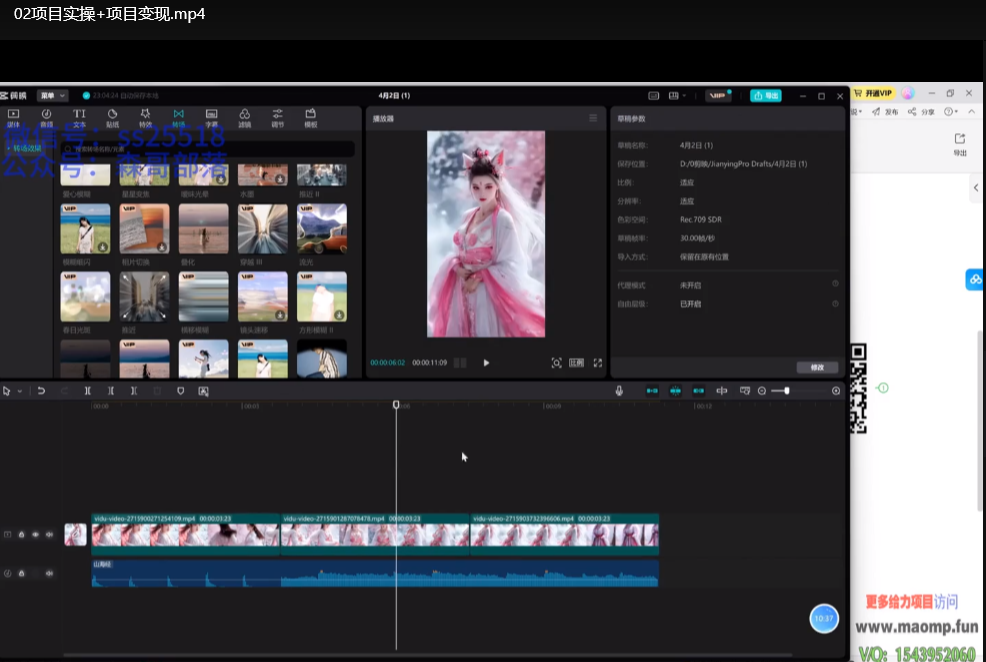Click 分享 in the background window
The image size is (986, 662).
[x=921, y=112]
